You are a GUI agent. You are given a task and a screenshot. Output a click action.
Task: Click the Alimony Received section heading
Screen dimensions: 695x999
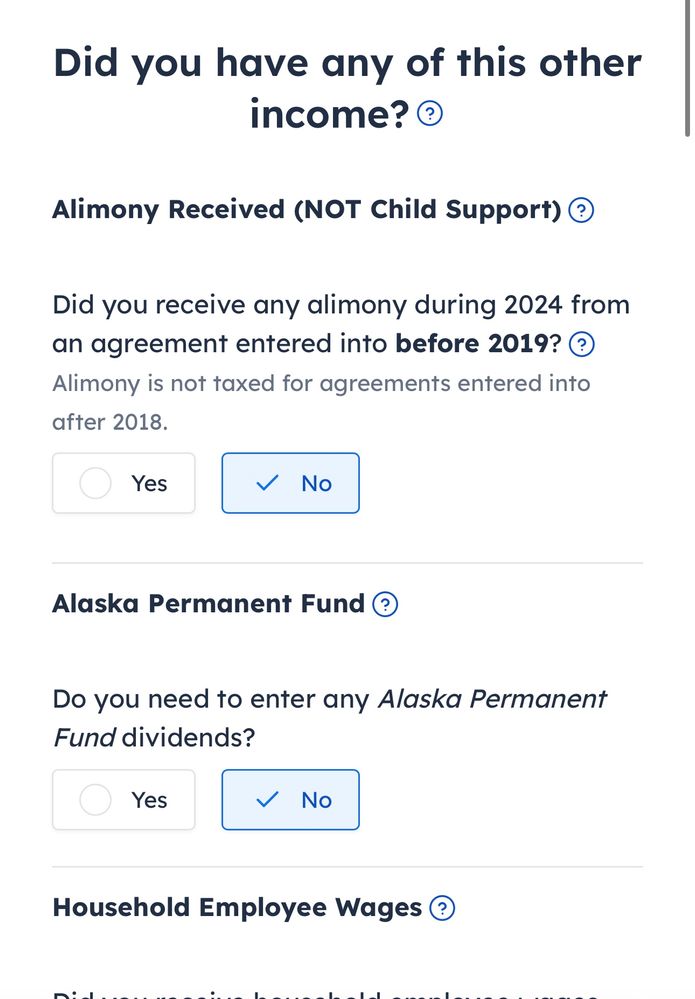[307, 210]
